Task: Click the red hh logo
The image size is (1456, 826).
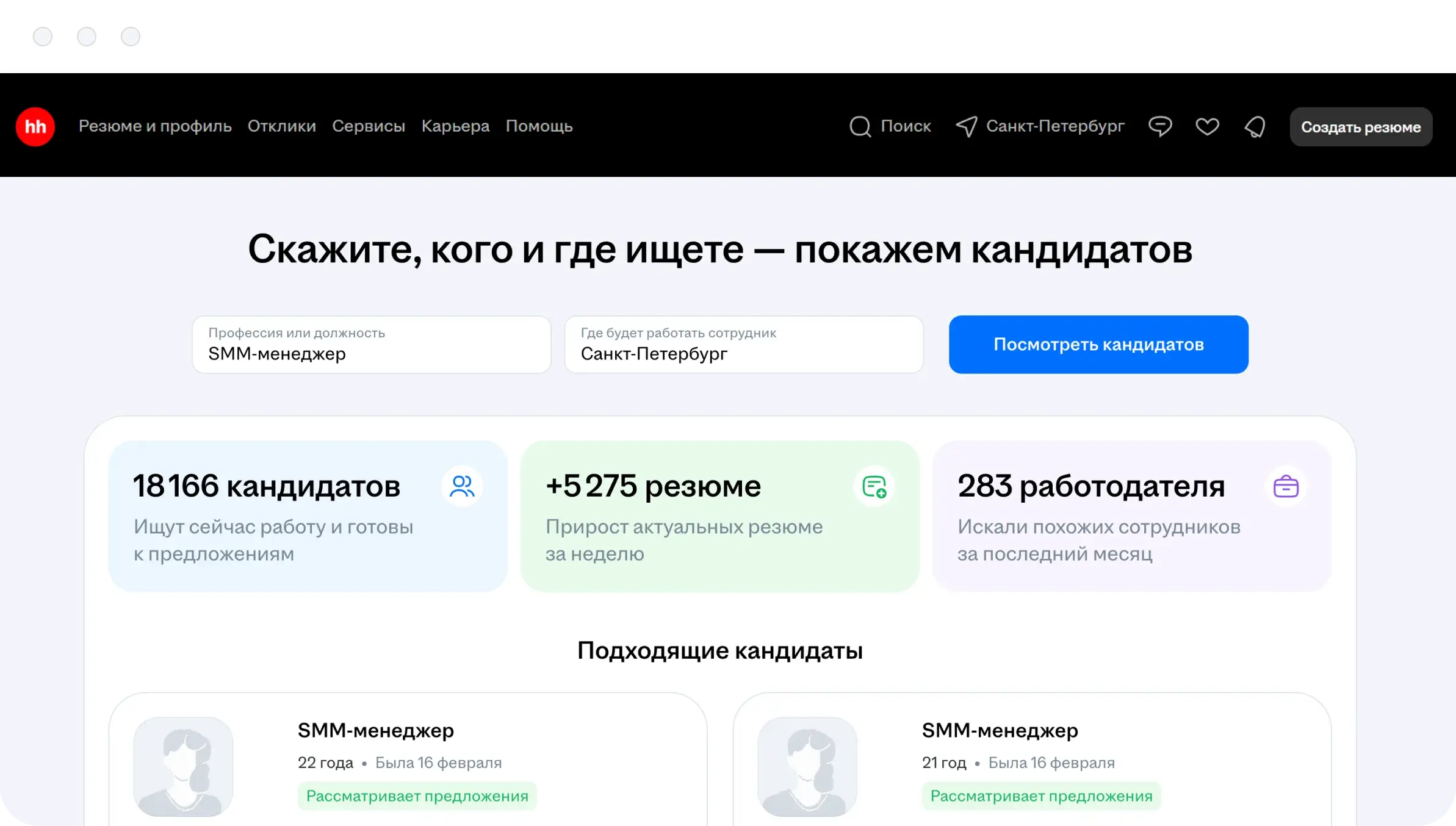Action: pos(35,127)
